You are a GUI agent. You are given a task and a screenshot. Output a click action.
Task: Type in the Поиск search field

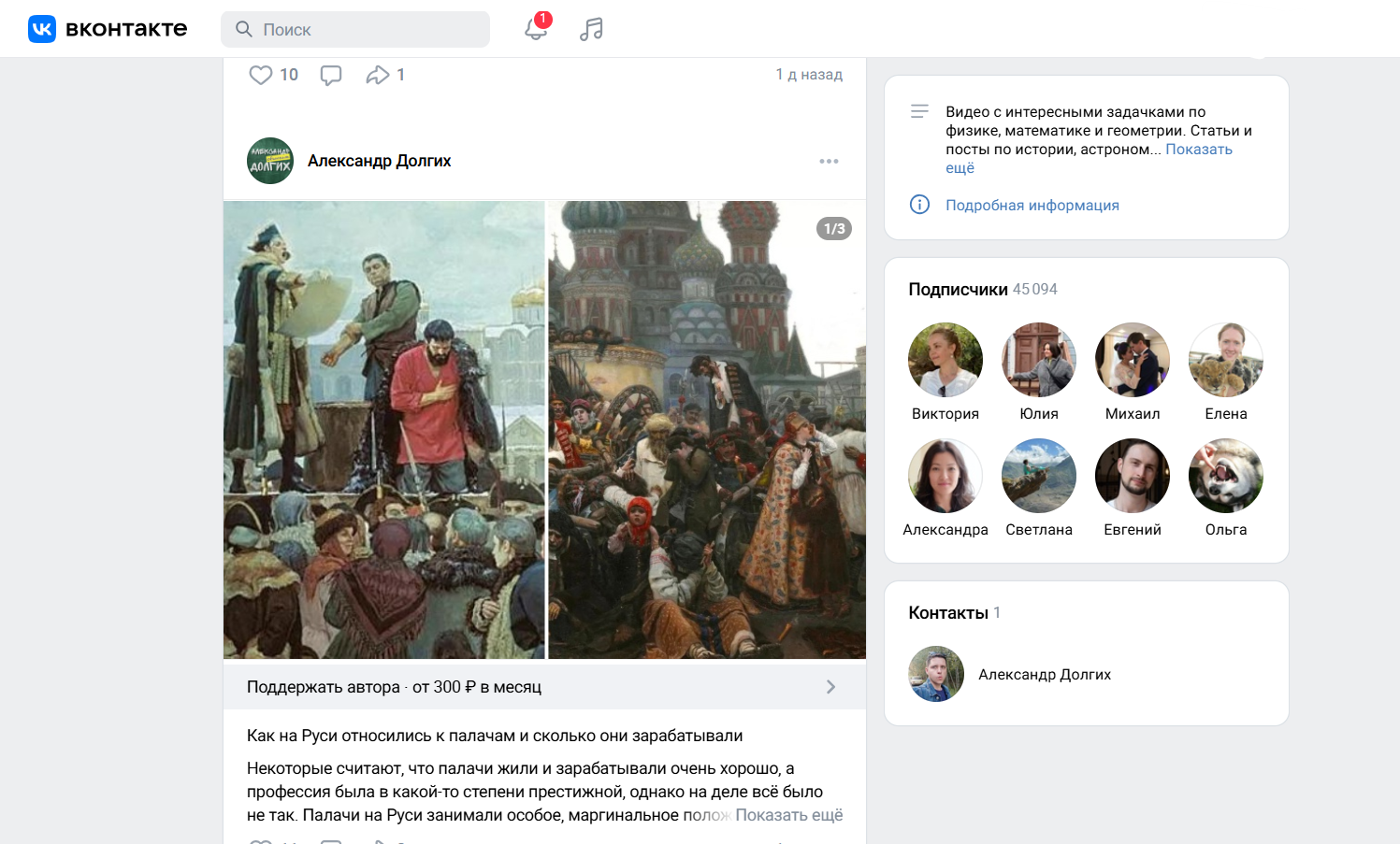355,29
